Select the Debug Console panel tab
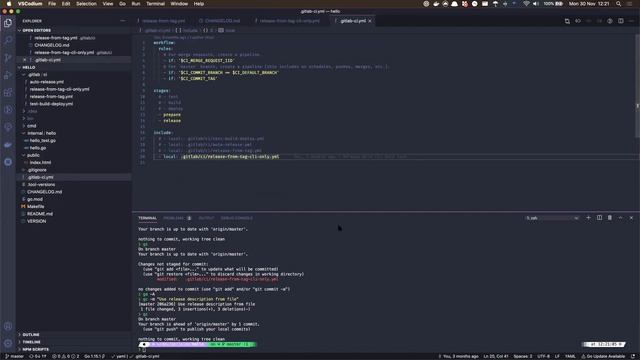 coord(237,218)
